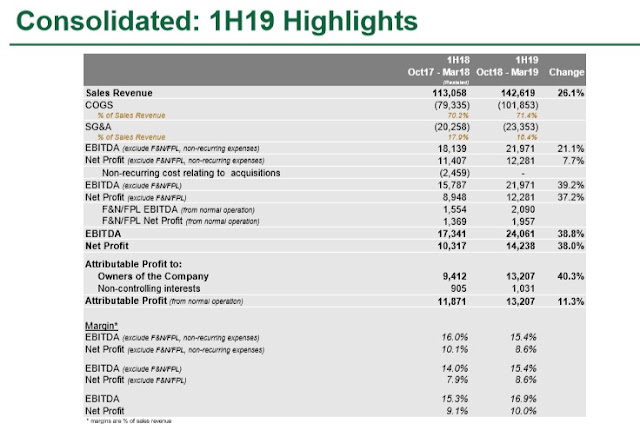This screenshot has width=640, height=424.
Task: Select the 10.1% net profit margin
Action: (454, 350)
